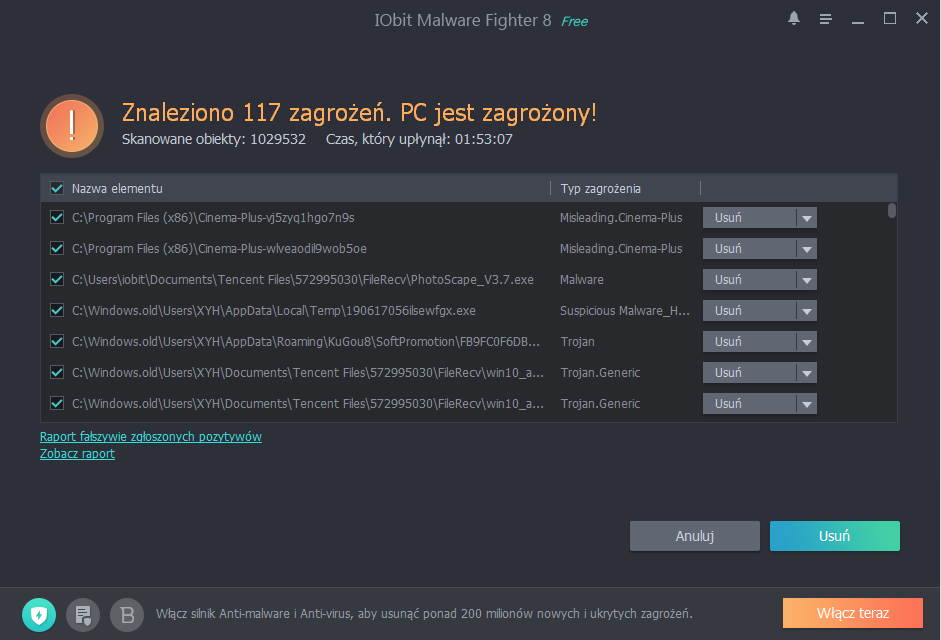Click the orange warning exclamation icon
This screenshot has width=941, height=640.
coord(72,126)
